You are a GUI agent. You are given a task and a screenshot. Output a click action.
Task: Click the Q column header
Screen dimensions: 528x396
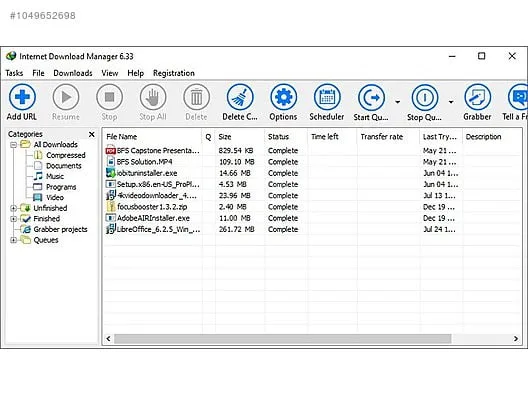point(208,137)
